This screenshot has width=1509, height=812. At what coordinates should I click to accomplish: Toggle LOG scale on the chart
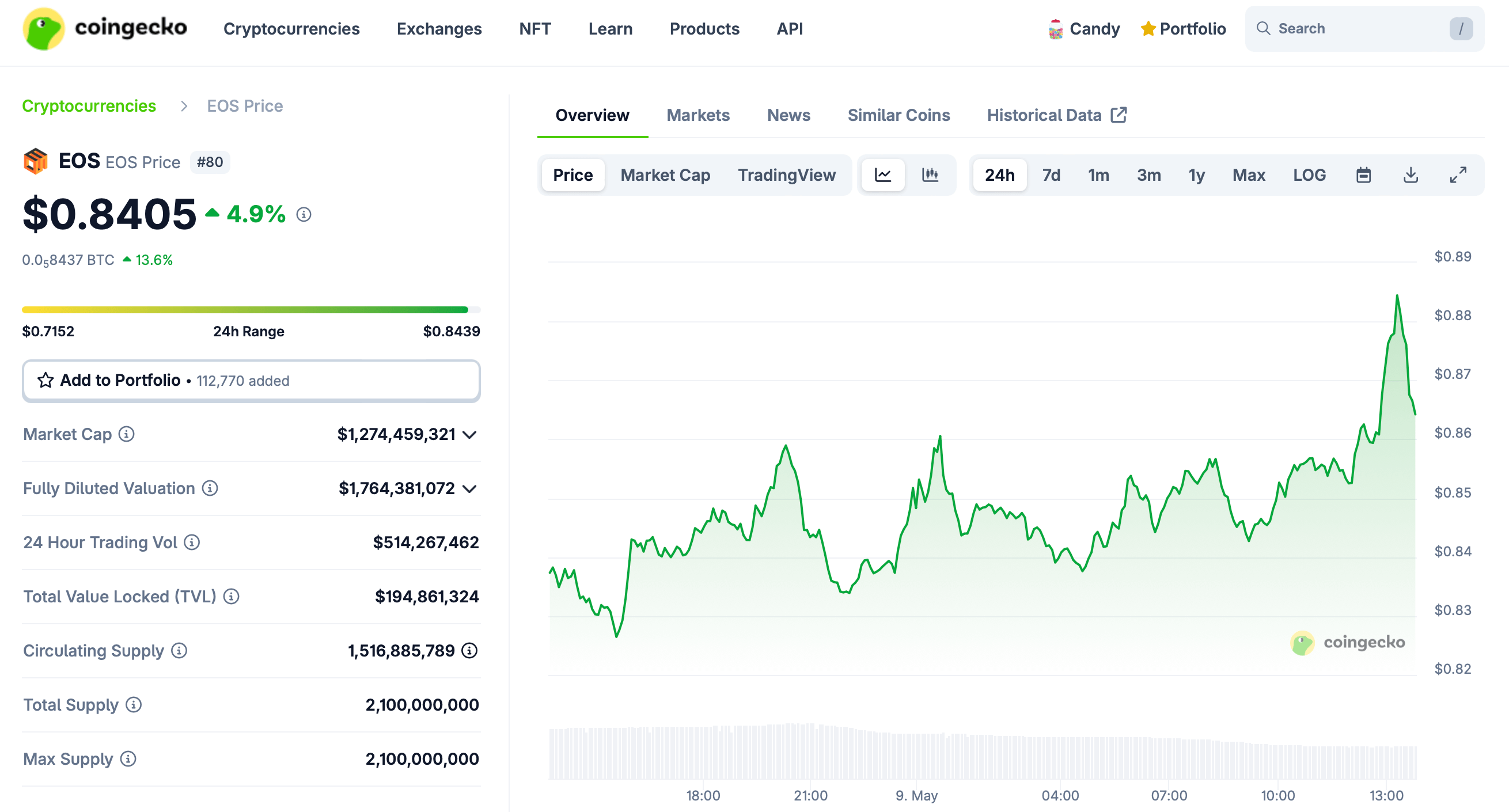[1309, 174]
